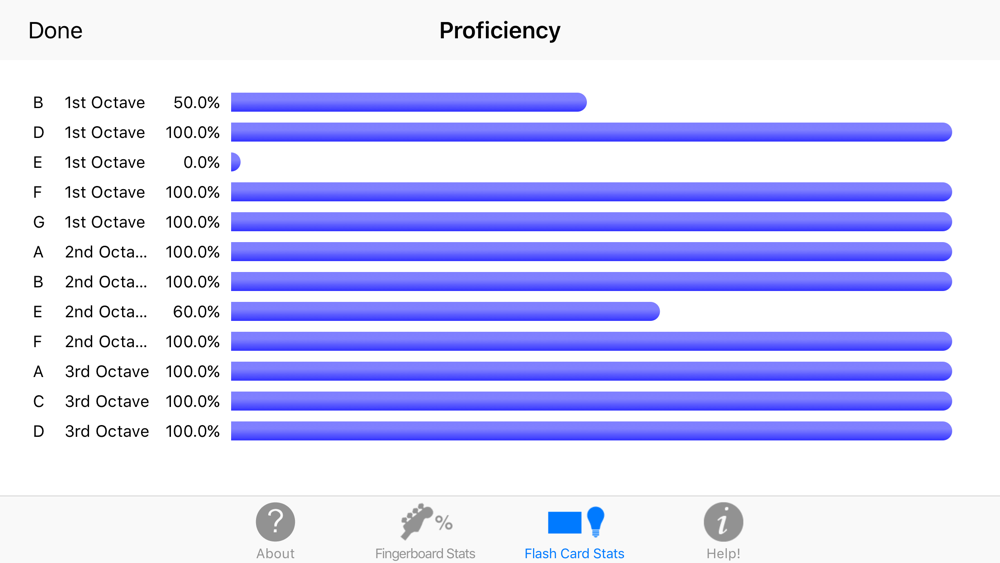1000x563 pixels.
Task: Tap the About question mark icon
Action: coord(275,522)
